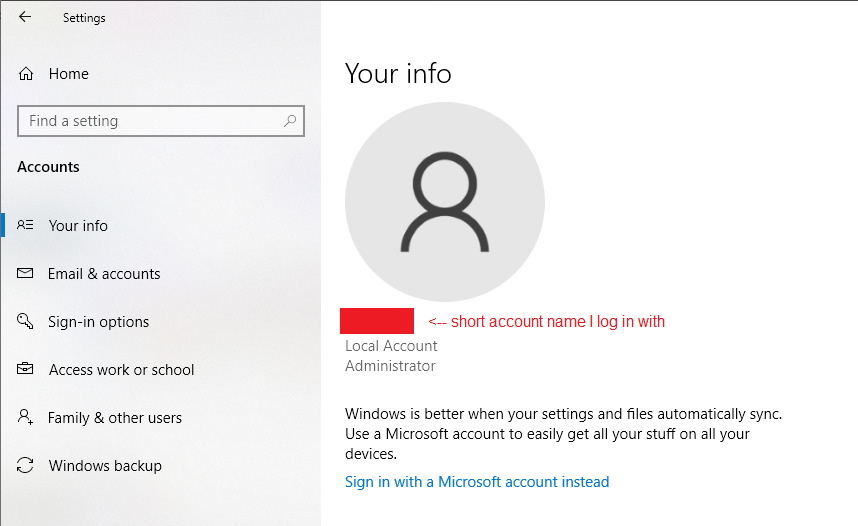The width and height of the screenshot is (858, 526).
Task: Click the default profile avatar picture
Action: pyautogui.click(x=444, y=202)
